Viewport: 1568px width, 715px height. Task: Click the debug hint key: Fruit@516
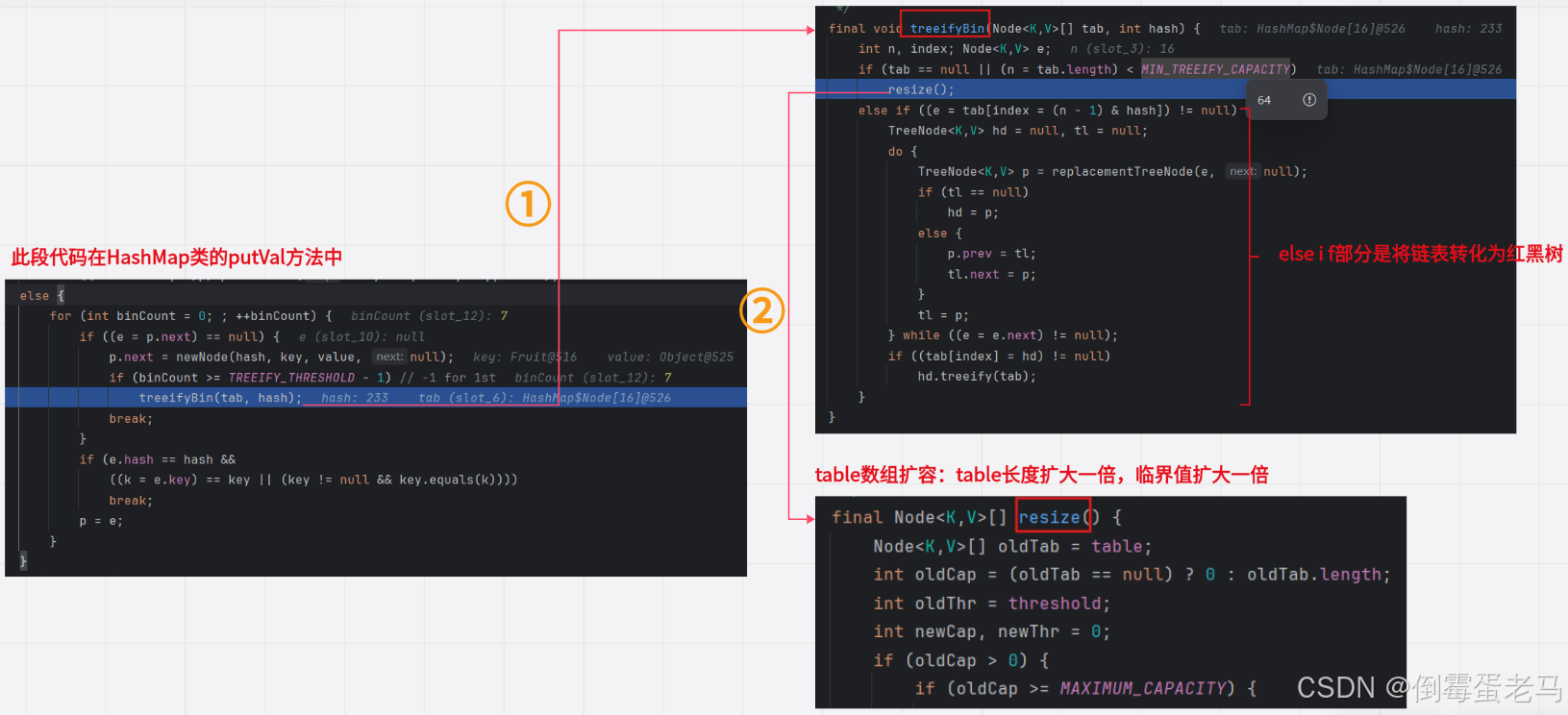525,357
